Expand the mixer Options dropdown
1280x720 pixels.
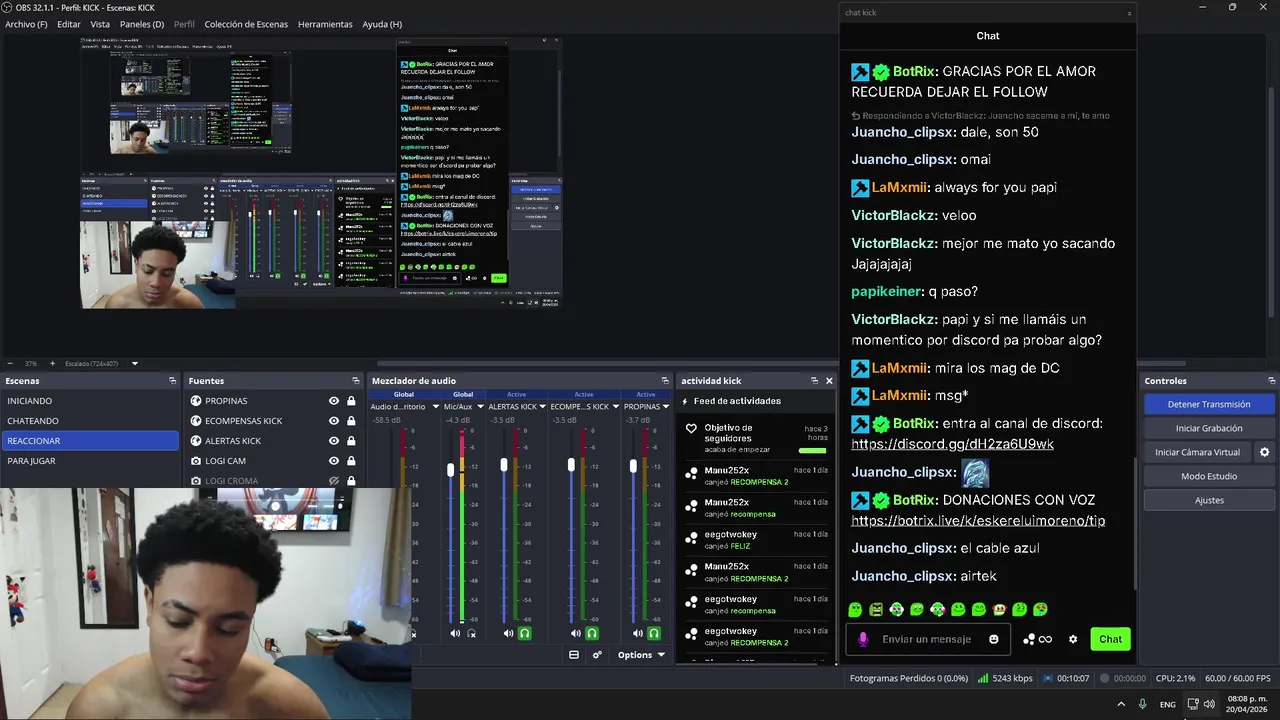coord(641,655)
